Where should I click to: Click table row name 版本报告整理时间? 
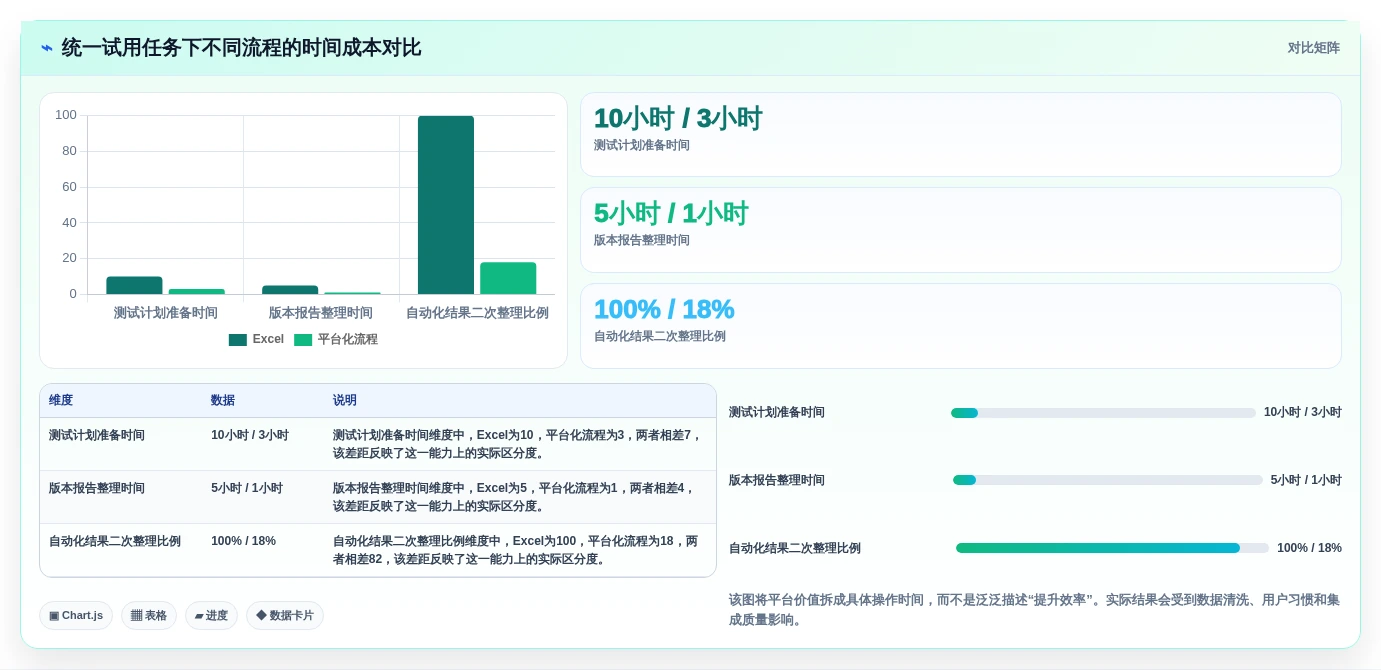tap(97, 488)
